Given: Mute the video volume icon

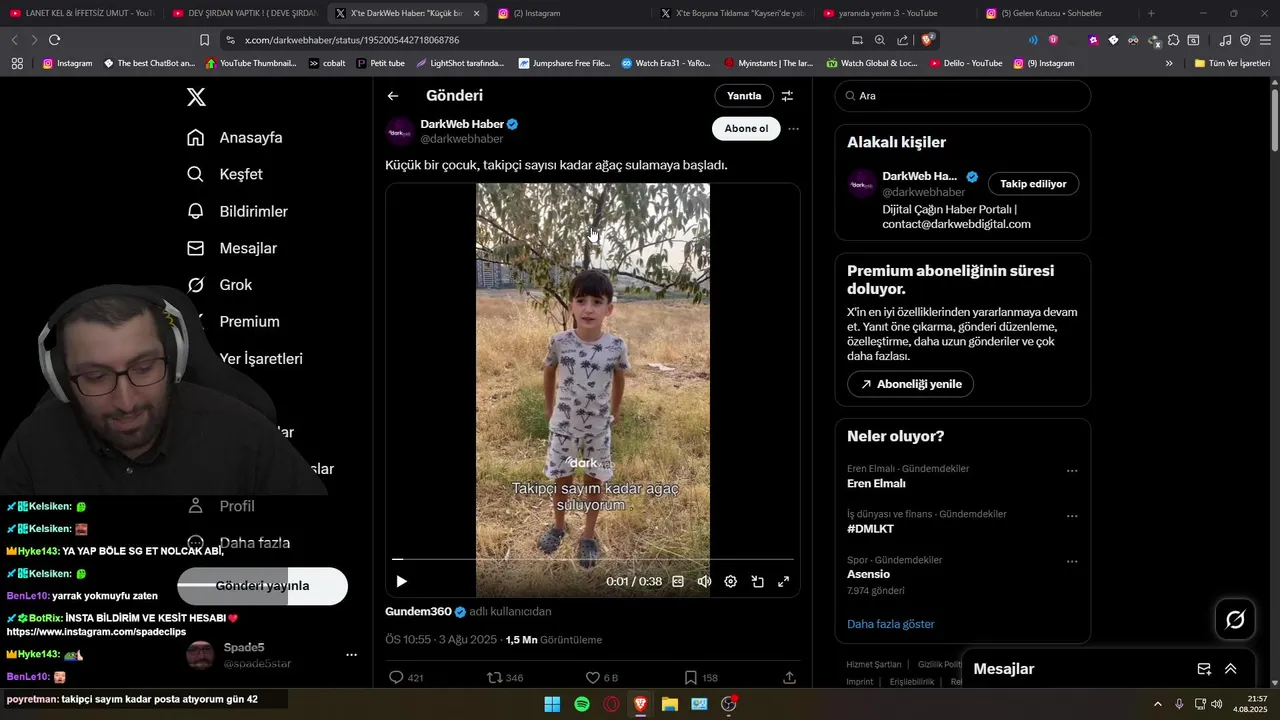Looking at the screenshot, I should pyautogui.click(x=704, y=581).
